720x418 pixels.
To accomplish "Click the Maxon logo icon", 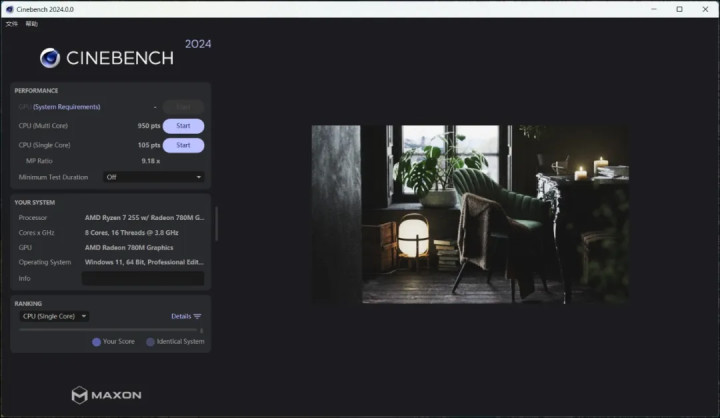I will 79,395.
